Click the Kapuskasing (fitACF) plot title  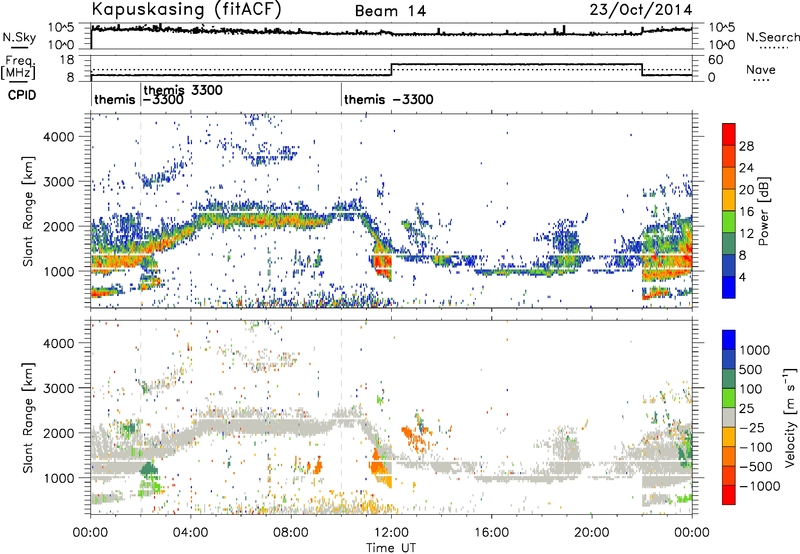click(x=186, y=9)
